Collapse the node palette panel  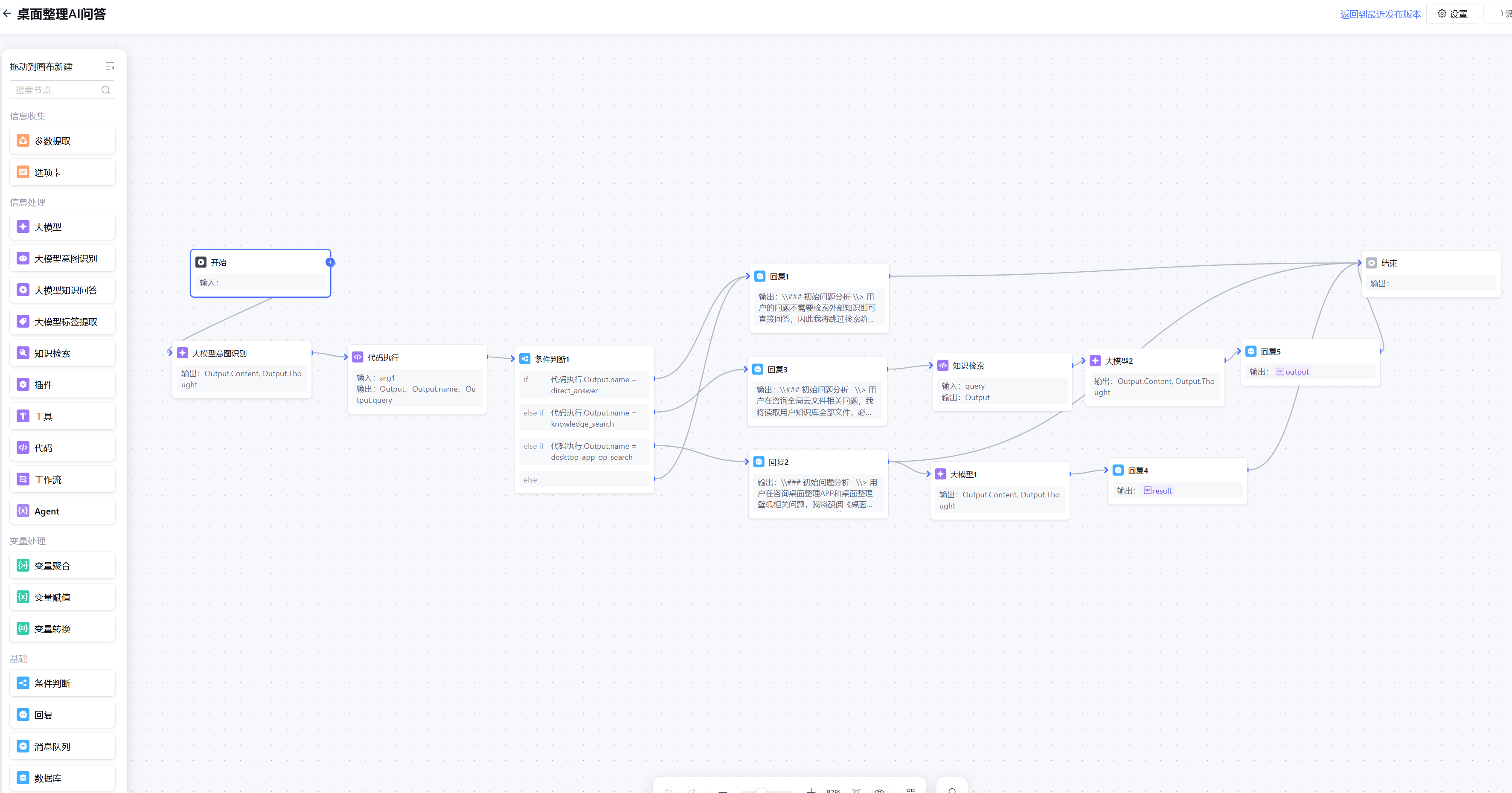pyautogui.click(x=110, y=66)
